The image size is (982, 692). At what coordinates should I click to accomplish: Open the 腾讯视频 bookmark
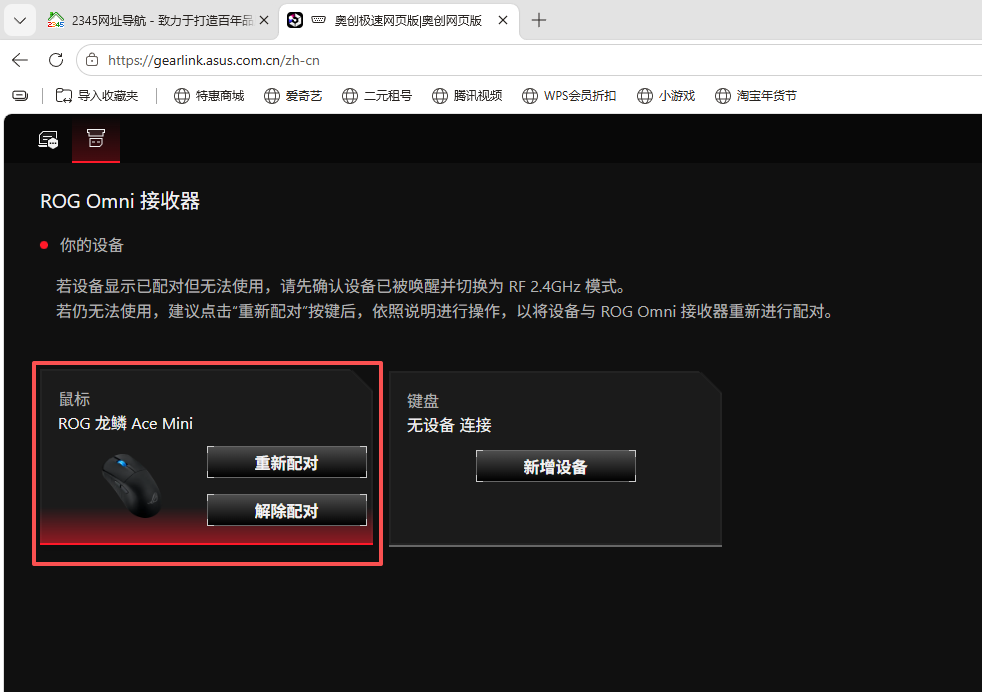click(467, 96)
